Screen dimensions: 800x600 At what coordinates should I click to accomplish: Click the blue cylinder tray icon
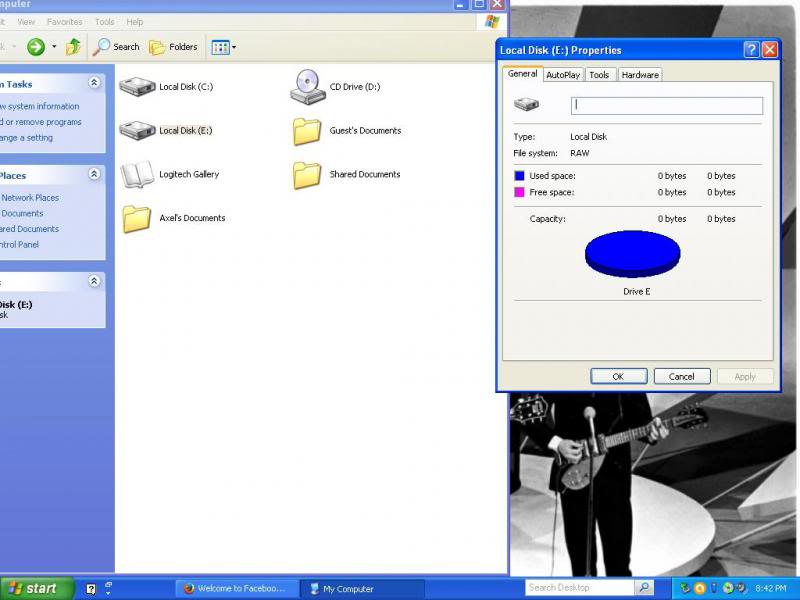[714, 588]
